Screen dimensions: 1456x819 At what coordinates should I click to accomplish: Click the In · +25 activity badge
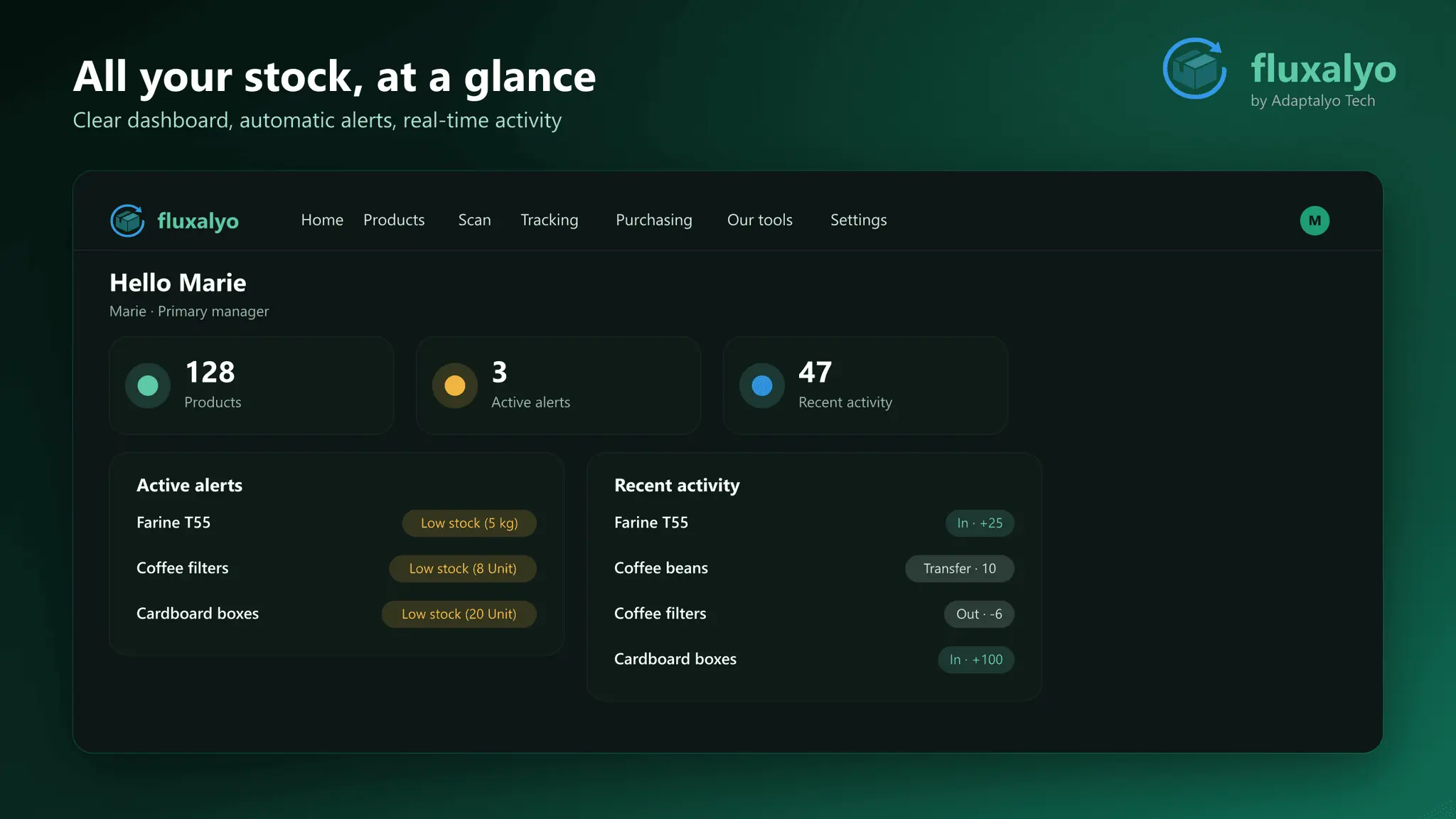[x=980, y=523]
